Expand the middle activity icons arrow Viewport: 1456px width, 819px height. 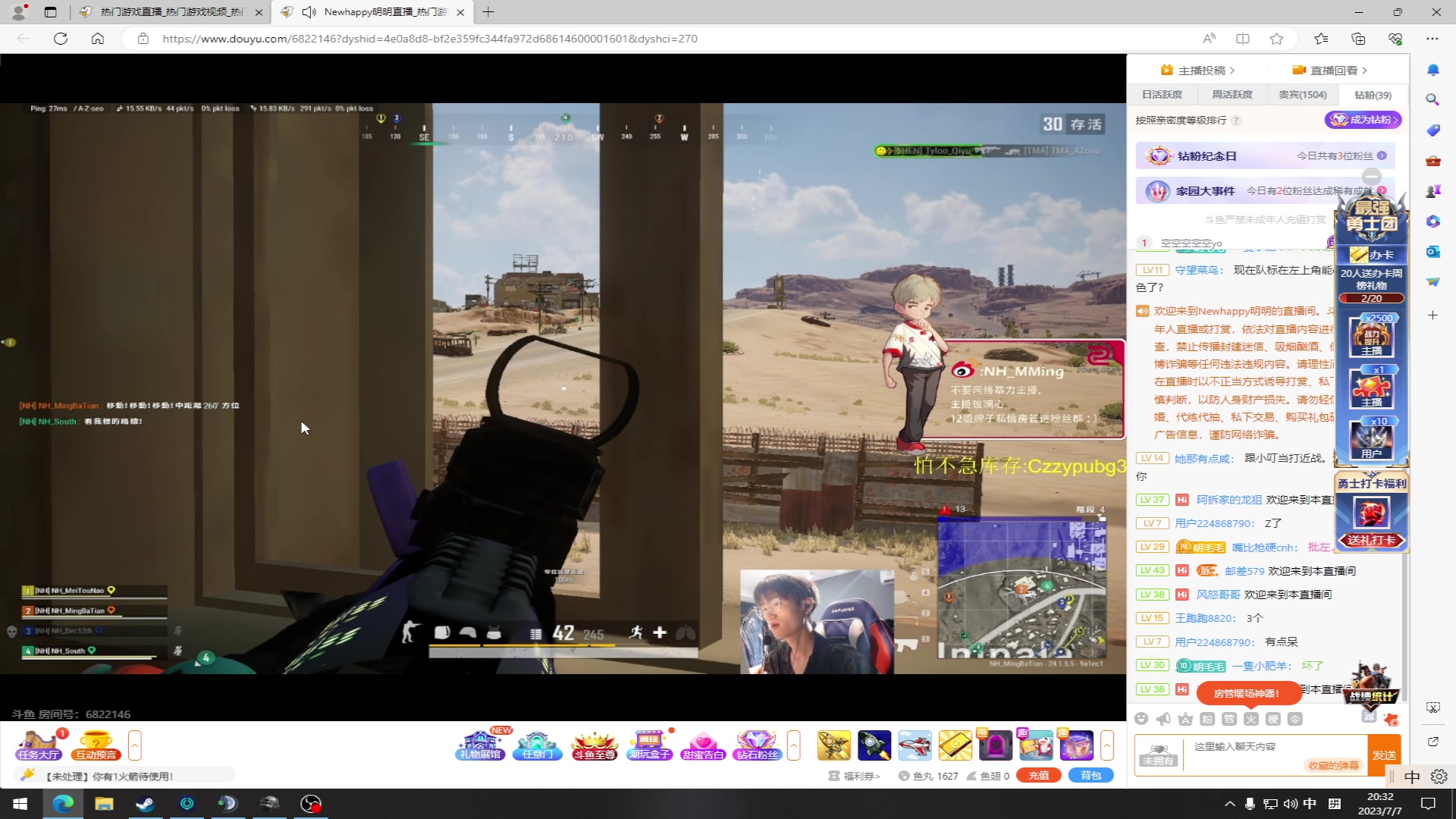pos(793,745)
